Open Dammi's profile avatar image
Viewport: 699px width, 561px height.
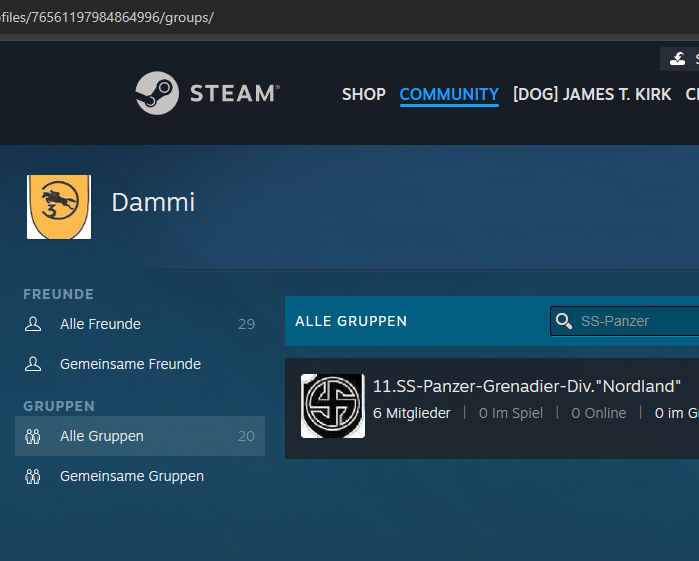click(59, 207)
